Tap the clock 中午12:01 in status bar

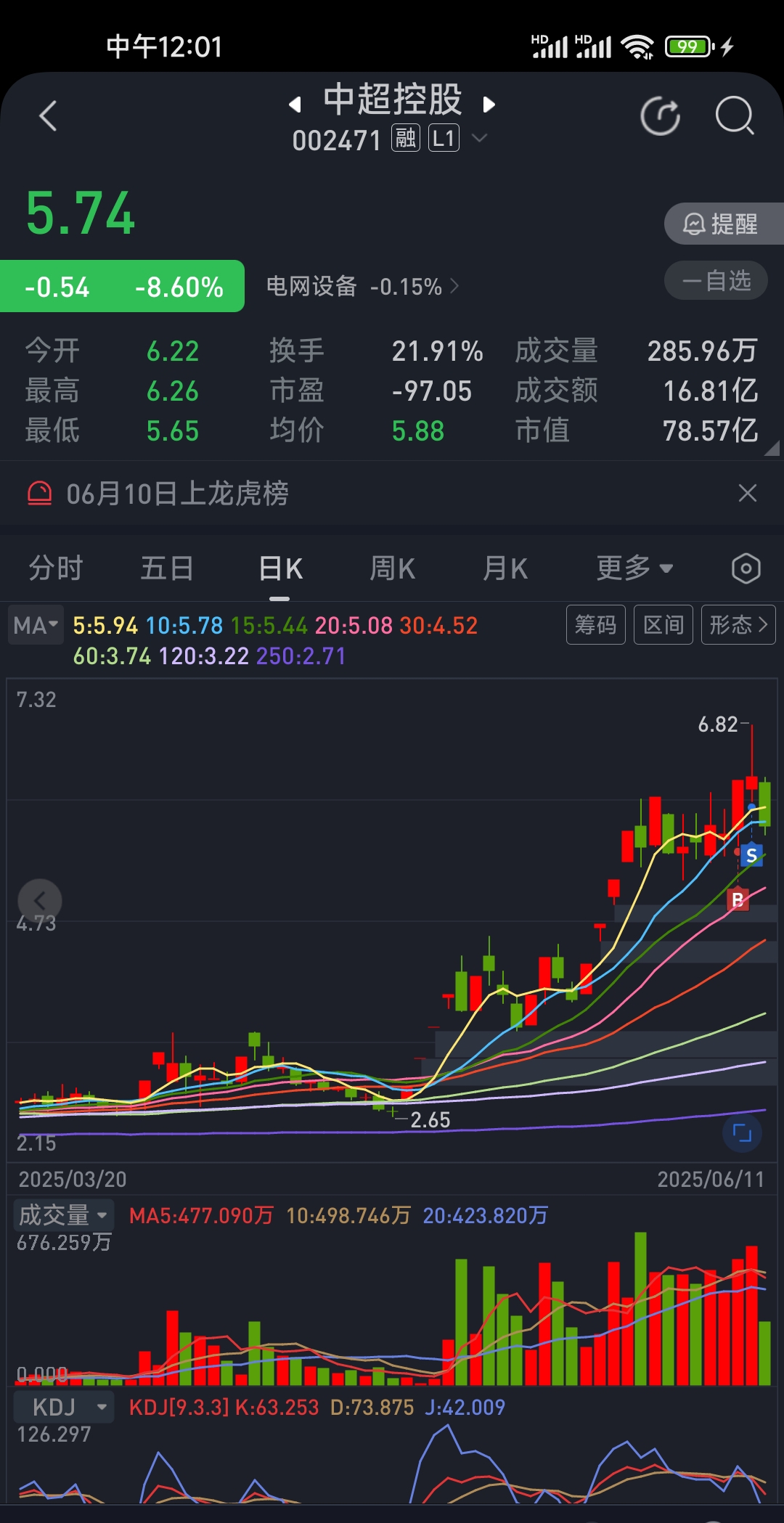pyautogui.click(x=164, y=47)
